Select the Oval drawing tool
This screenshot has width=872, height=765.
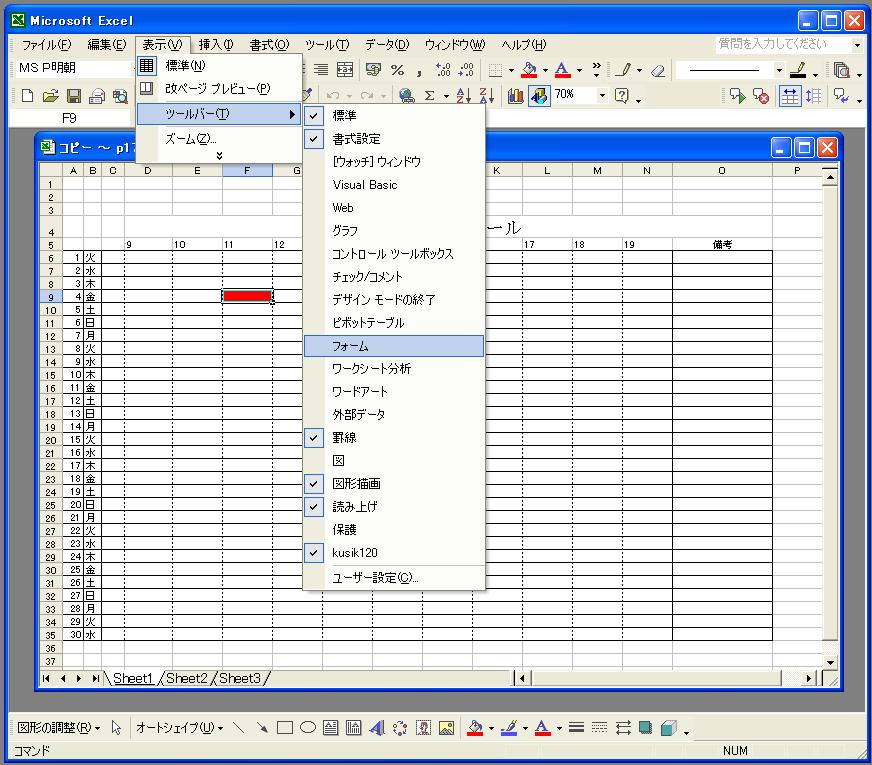point(308,728)
